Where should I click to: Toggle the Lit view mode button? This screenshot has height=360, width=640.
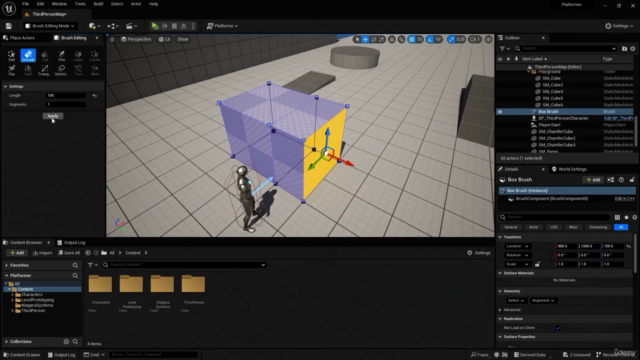click(x=165, y=39)
